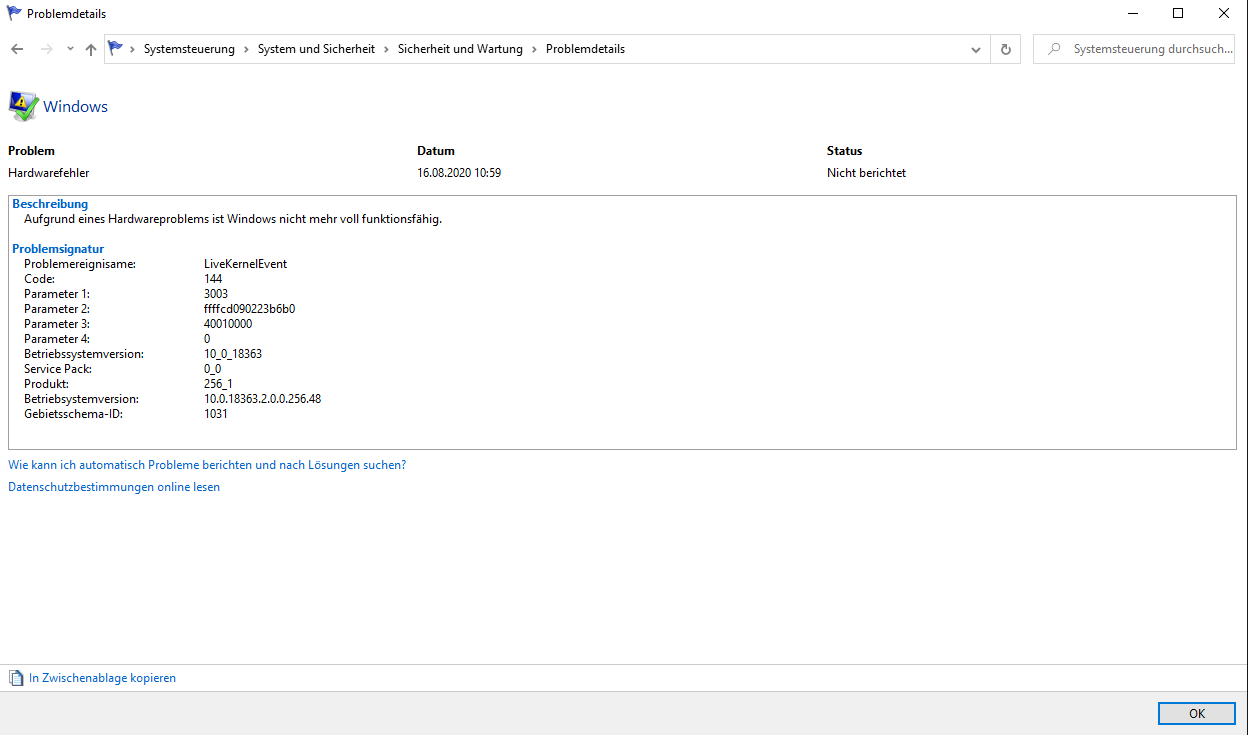Open Sicherheit und Wartung breadcrumb
Viewport: 1248px width, 735px height.
[460, 49]
